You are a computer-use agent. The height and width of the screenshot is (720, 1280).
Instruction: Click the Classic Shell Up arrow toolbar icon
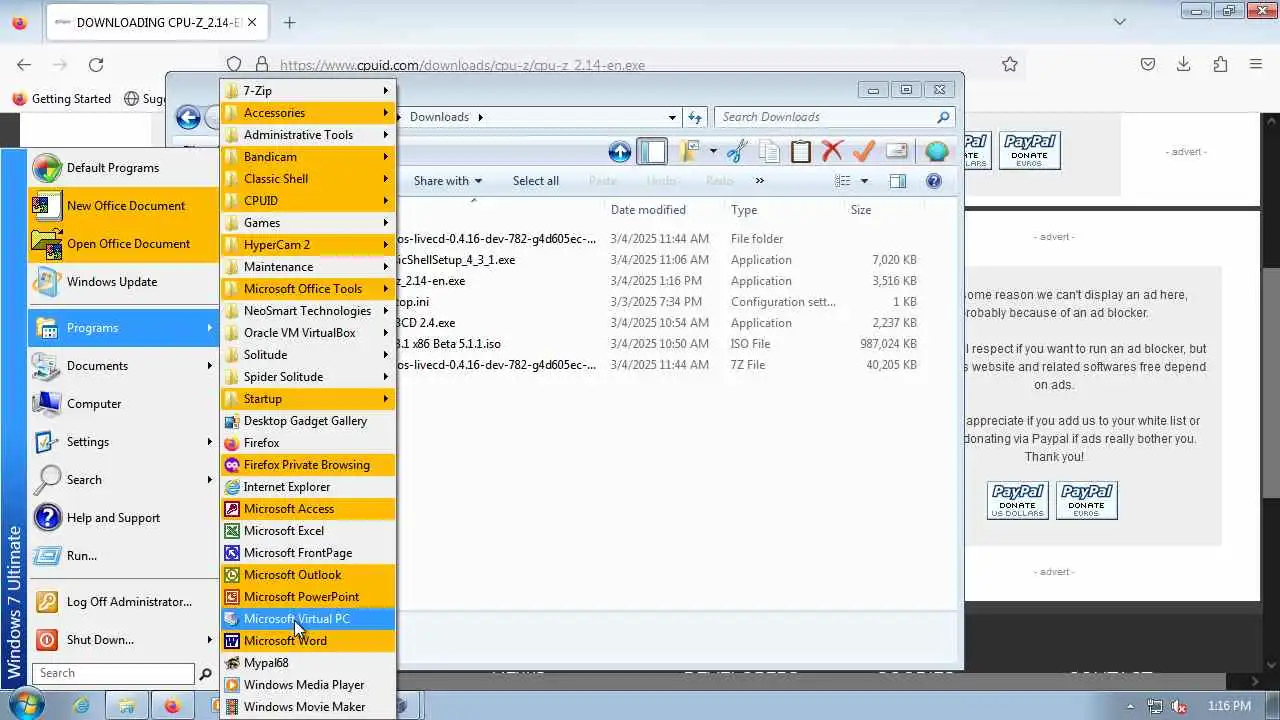point(620,152)
